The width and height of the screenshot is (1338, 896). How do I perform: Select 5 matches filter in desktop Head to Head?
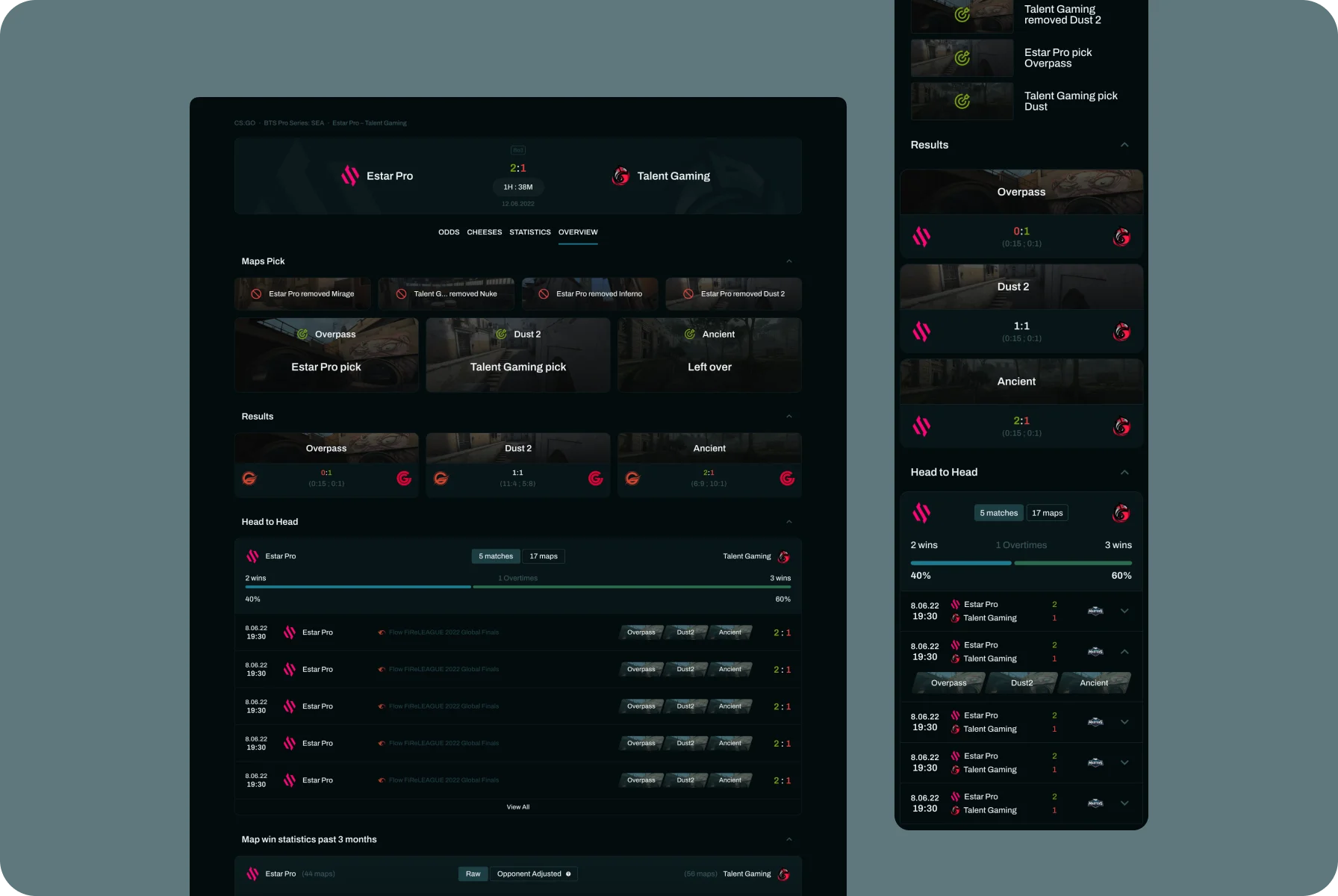click(x=496, y=556)
